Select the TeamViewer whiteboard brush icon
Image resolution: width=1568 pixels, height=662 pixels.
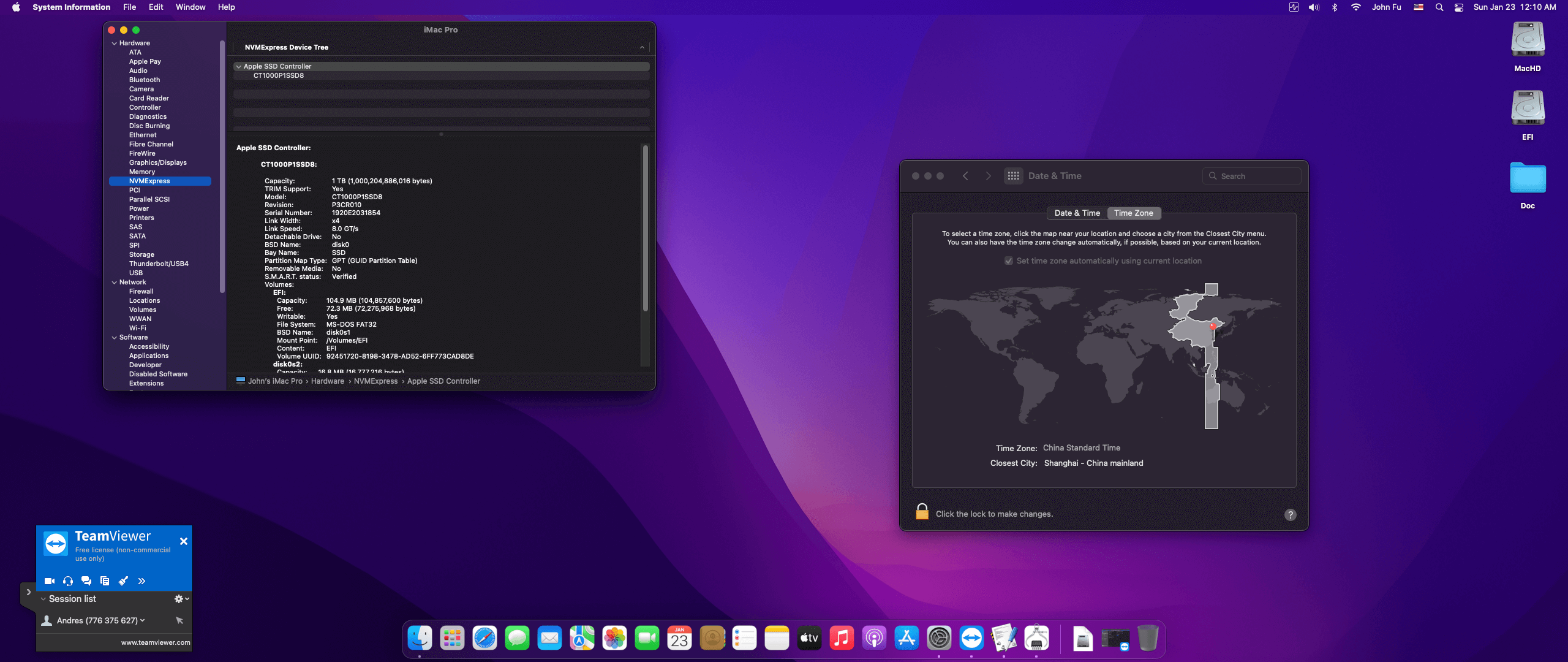(123, 581)
